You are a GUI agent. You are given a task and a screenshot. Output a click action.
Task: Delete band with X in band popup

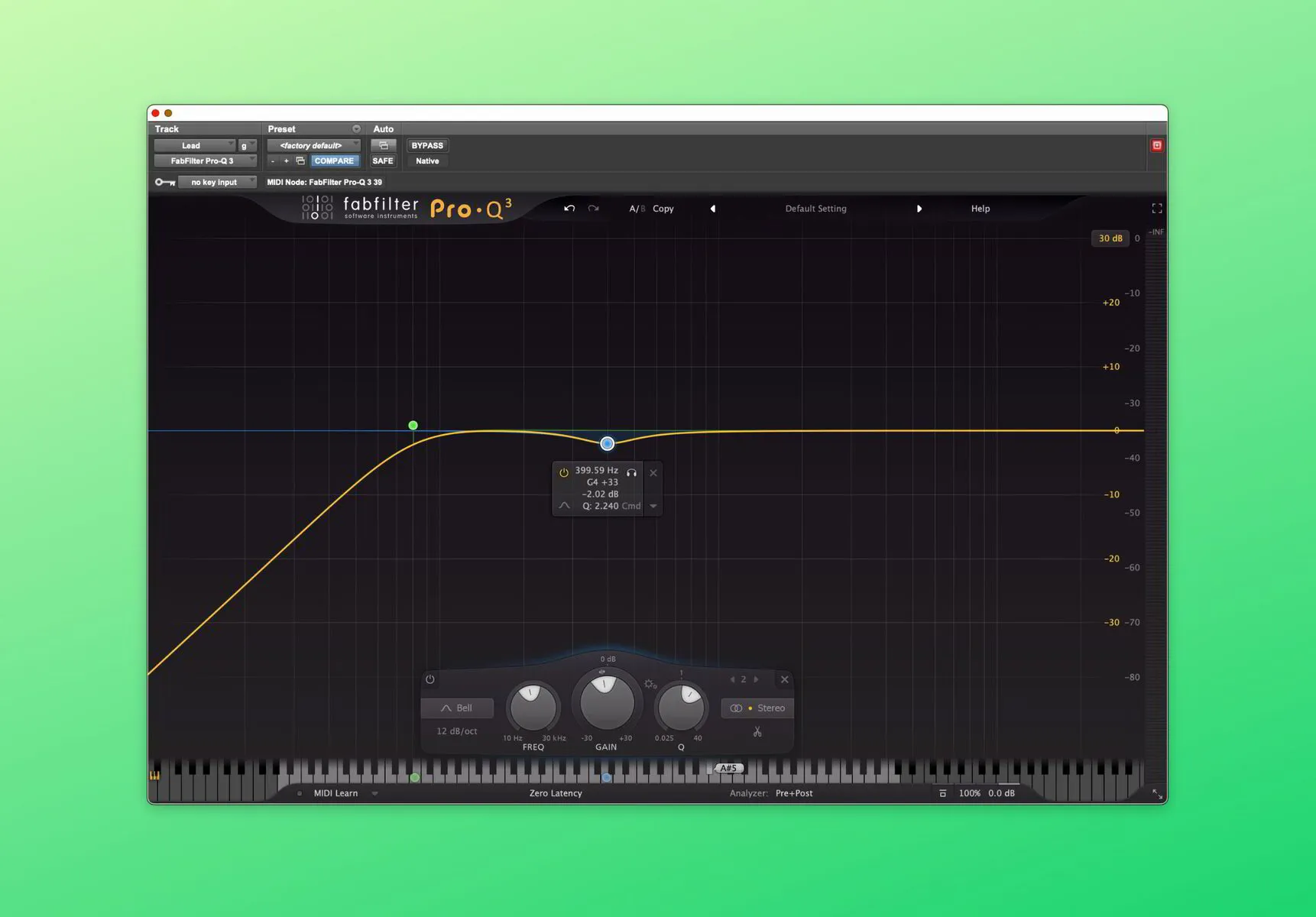click(653, 472)
